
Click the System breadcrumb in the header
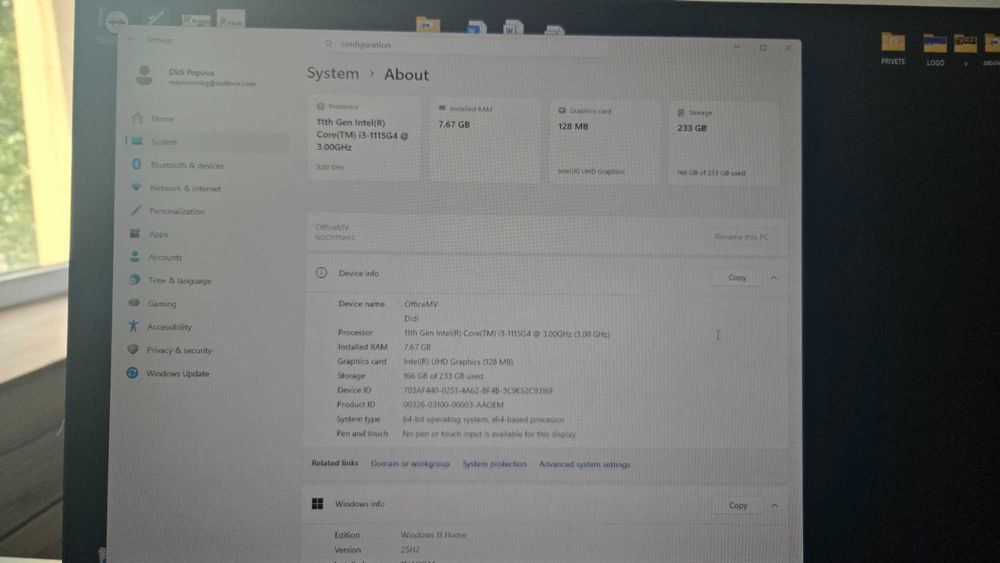pos(333,73)
